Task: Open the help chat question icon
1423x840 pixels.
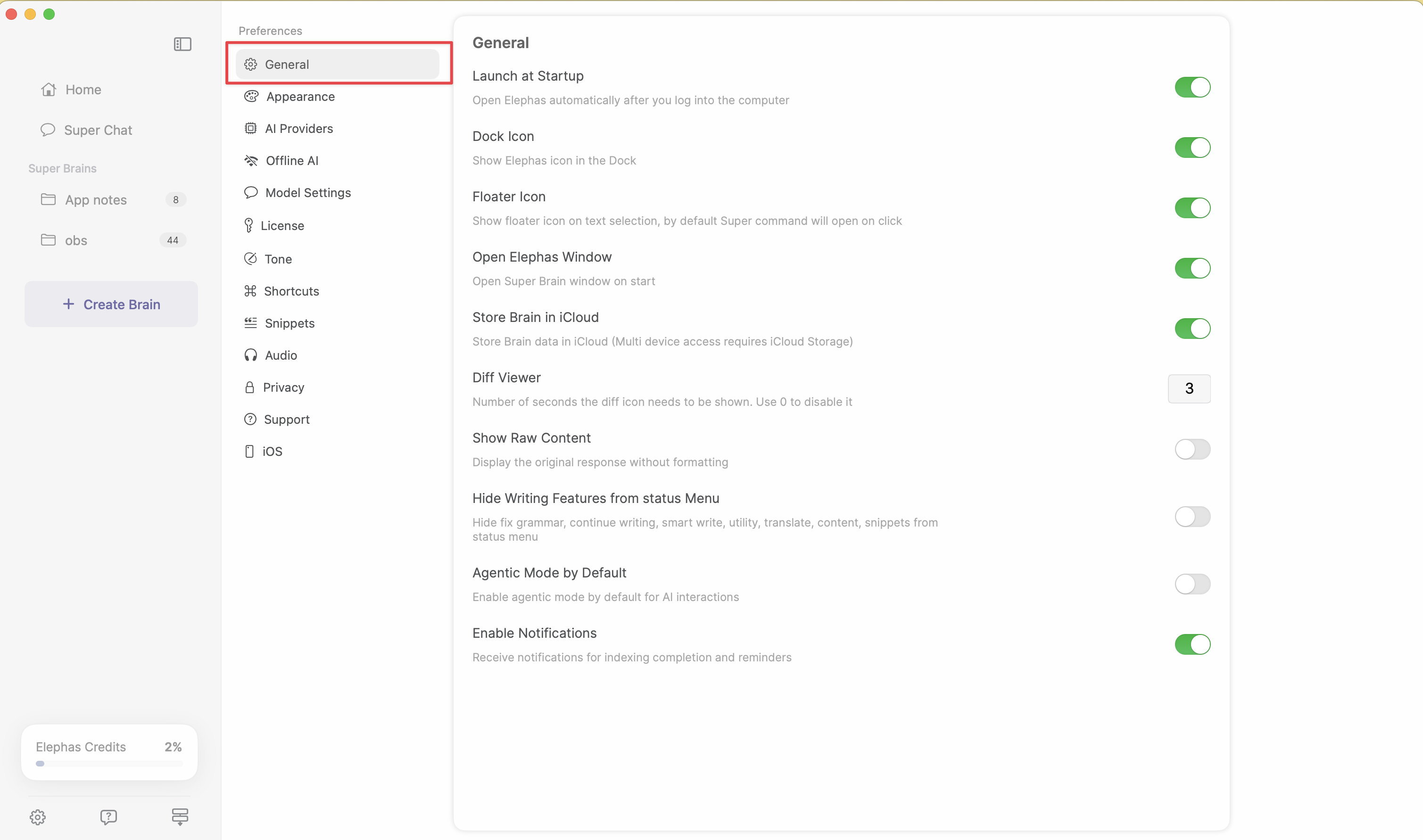Action: click(x=108, y=817)
